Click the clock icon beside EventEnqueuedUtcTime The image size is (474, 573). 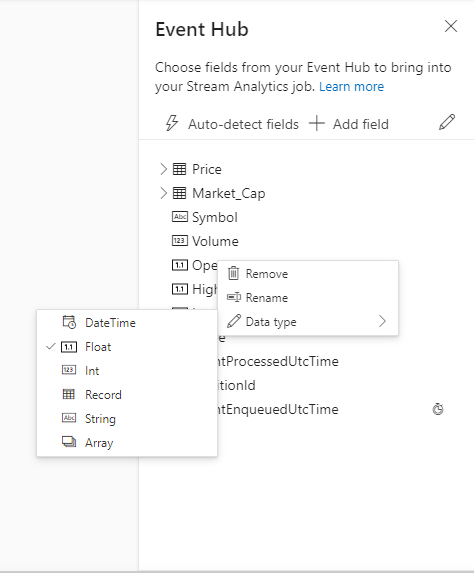click(438, 409)
